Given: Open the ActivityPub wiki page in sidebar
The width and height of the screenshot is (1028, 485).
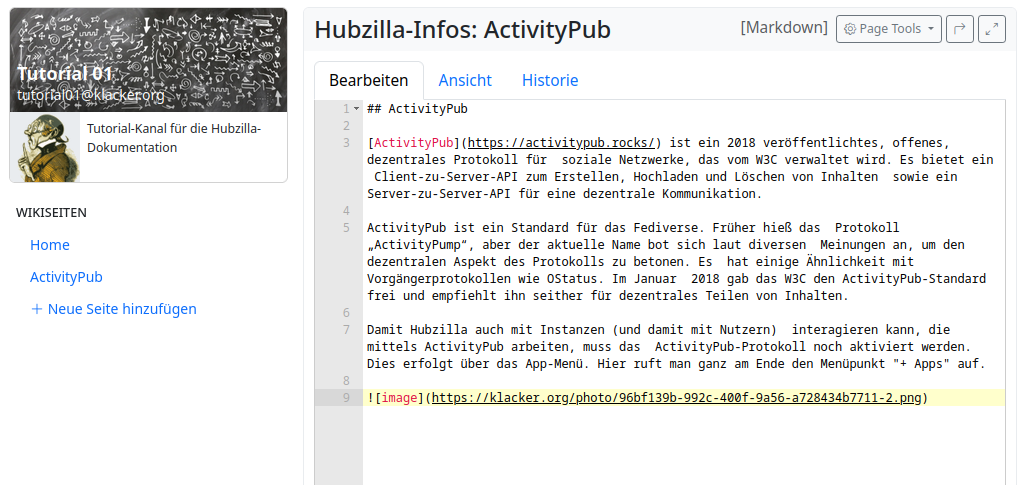Looking at the screenshot, I should click(66, 277).
